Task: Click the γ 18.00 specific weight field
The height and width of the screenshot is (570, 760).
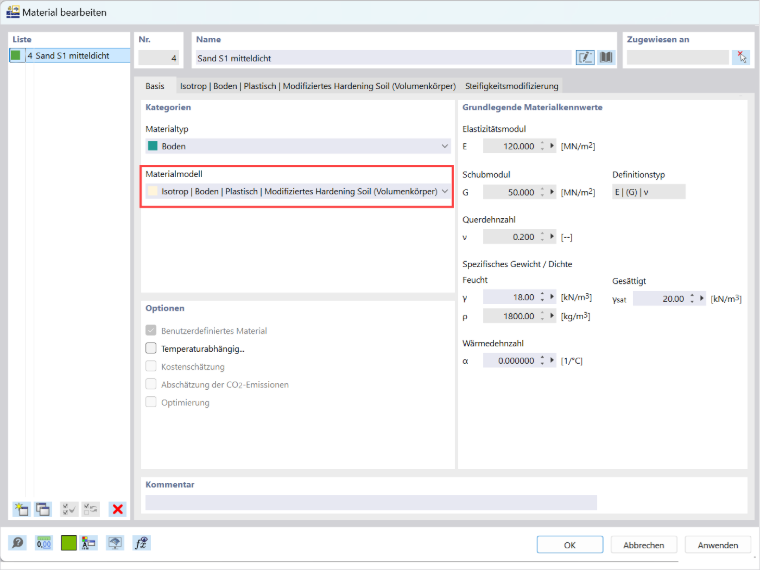Action: pyautogui.click(x=510, y=297)
